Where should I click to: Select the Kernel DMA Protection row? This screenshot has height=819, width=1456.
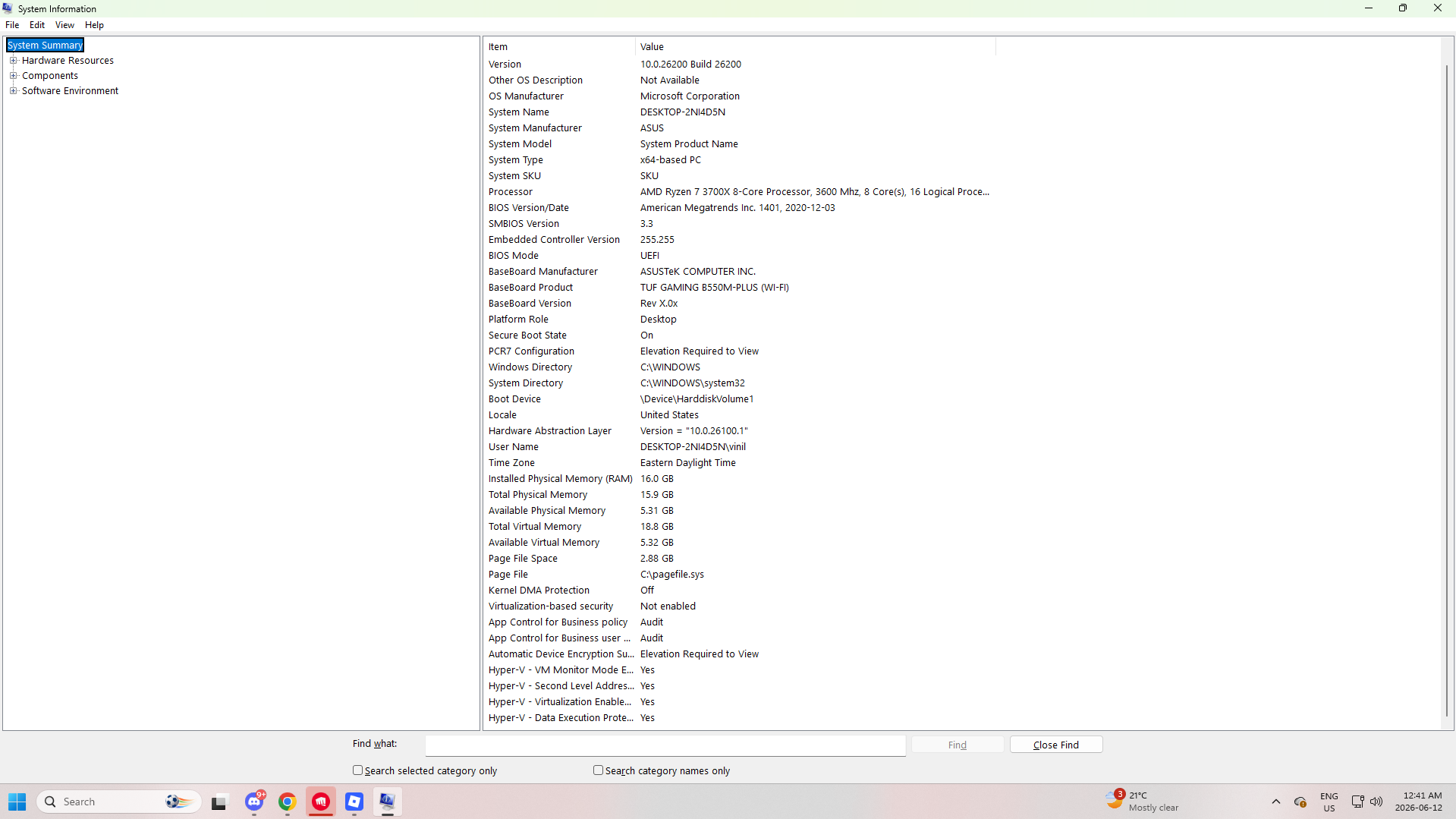pyautogui.click(x=739, y=591)
